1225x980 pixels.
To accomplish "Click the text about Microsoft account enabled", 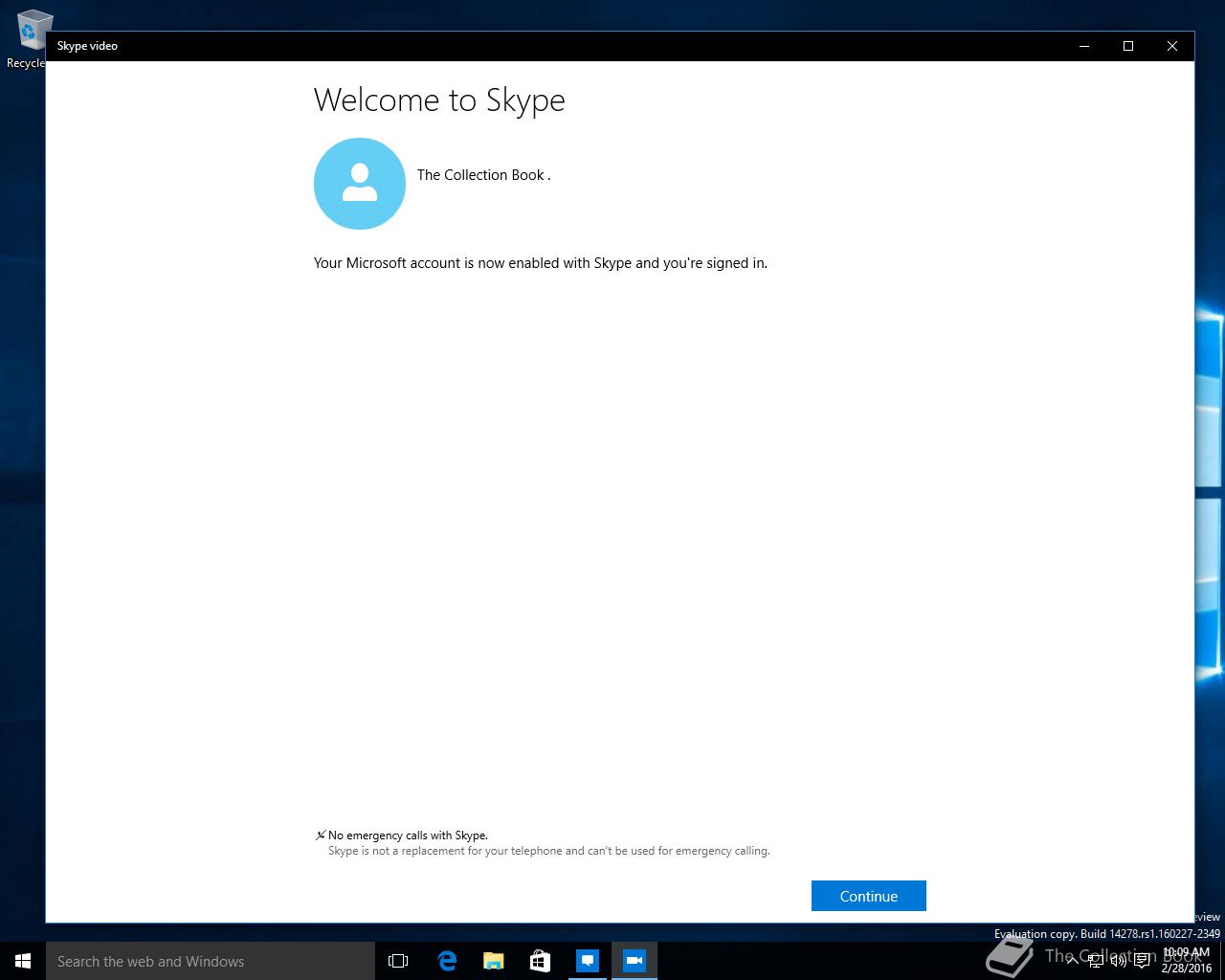I will click(x=541, y=263).
